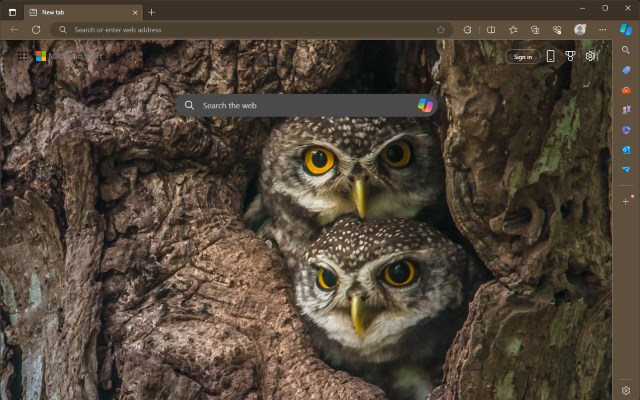Click inside the Search the web box

coord(306,105)
